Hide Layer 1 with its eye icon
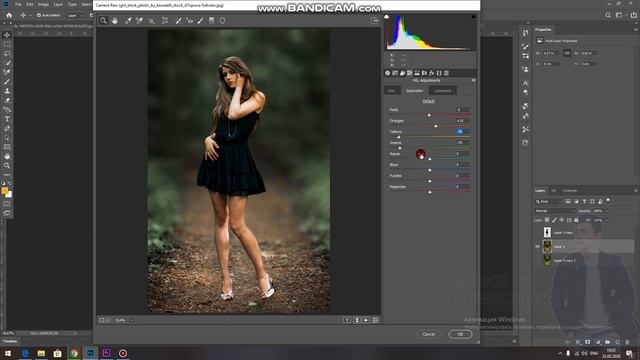The width and height of the screenshot is (640, 360). coord(538,247)
